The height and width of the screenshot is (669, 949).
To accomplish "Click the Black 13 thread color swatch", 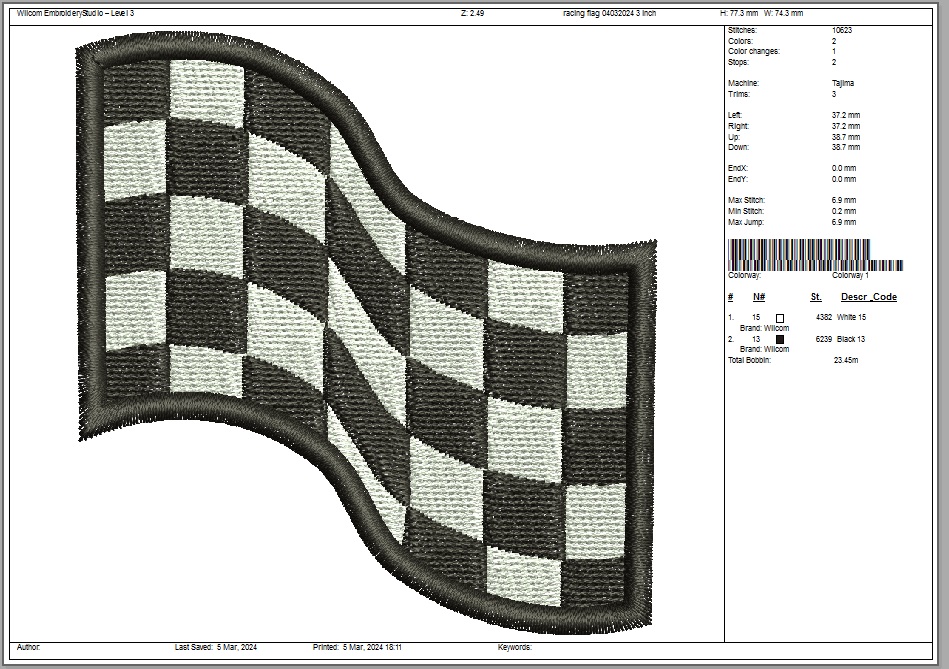I will (x=780, y=339).
